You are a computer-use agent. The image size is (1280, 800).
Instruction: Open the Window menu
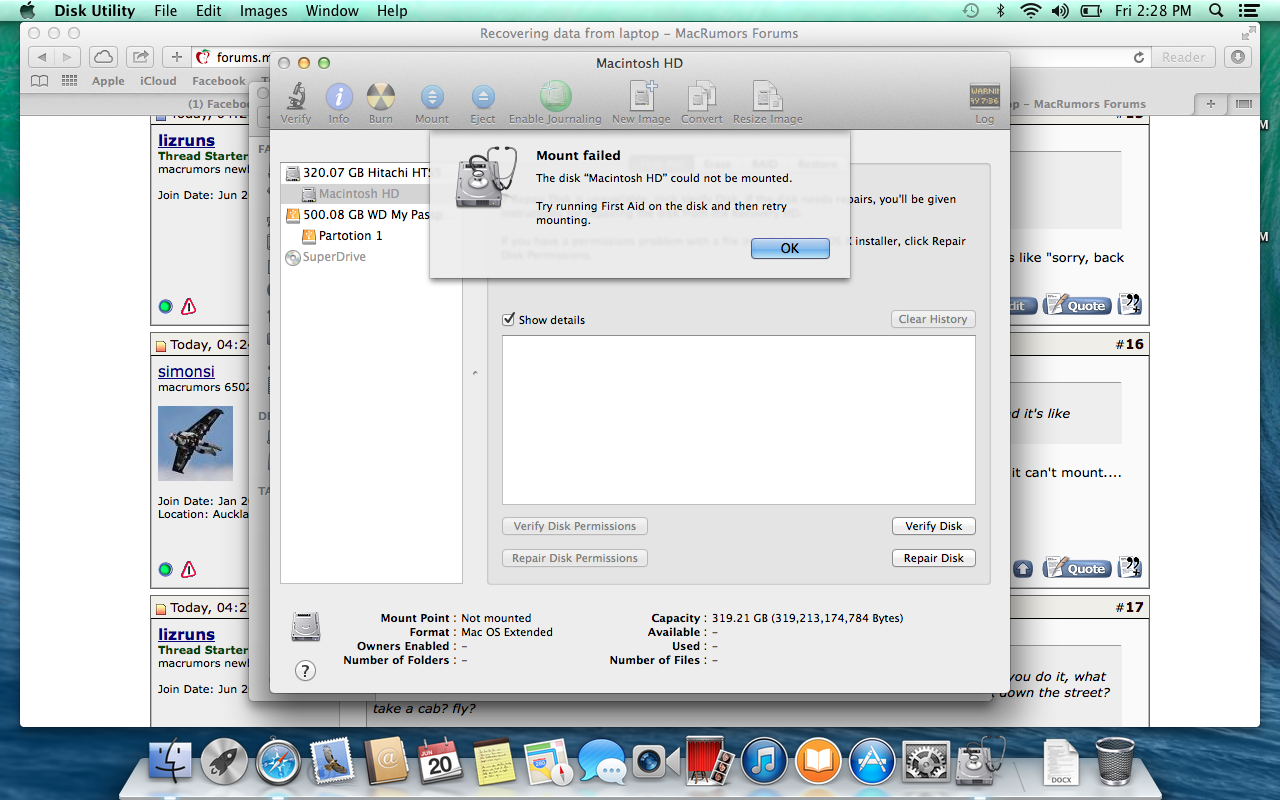pos(332,11)
